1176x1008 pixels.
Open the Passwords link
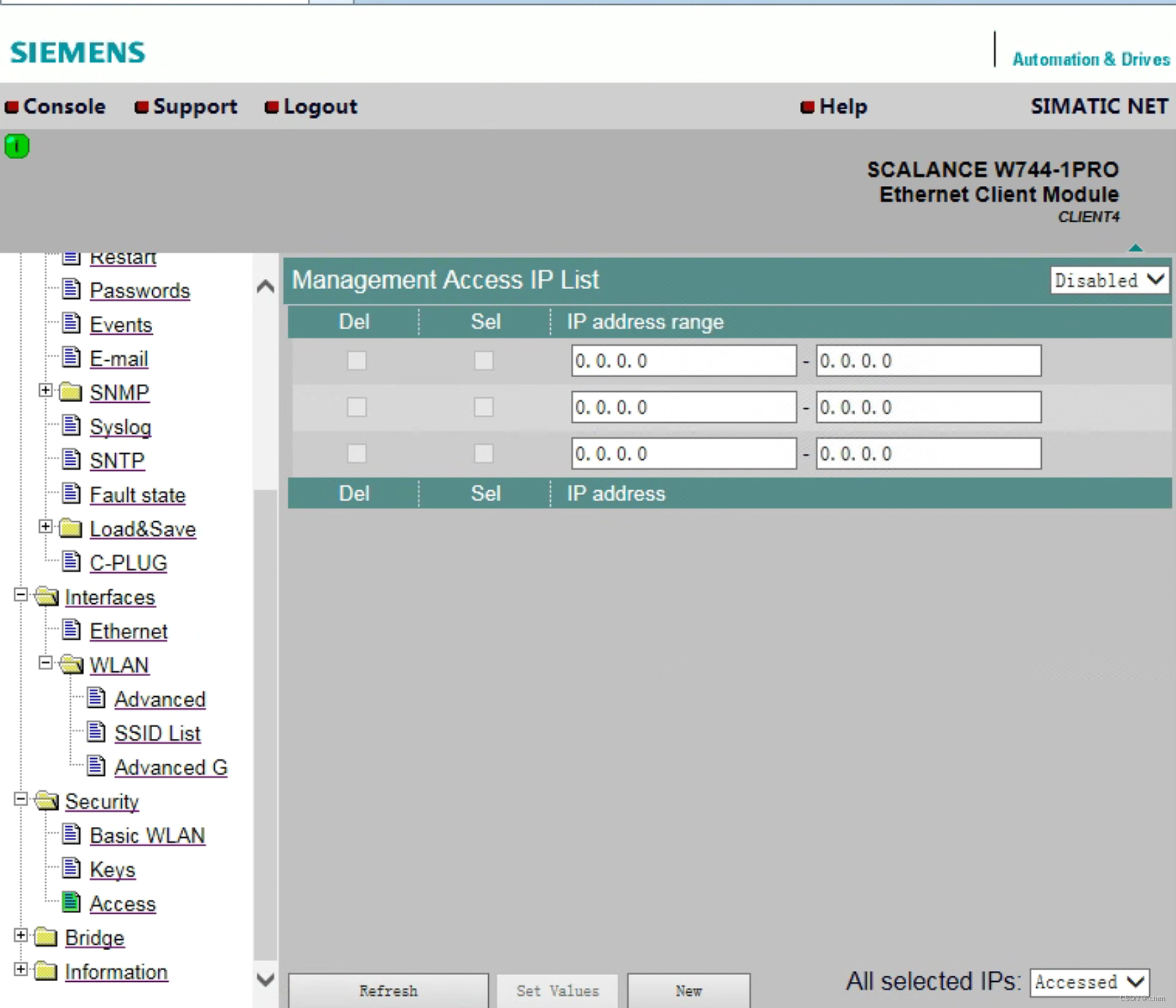[140, 291]
